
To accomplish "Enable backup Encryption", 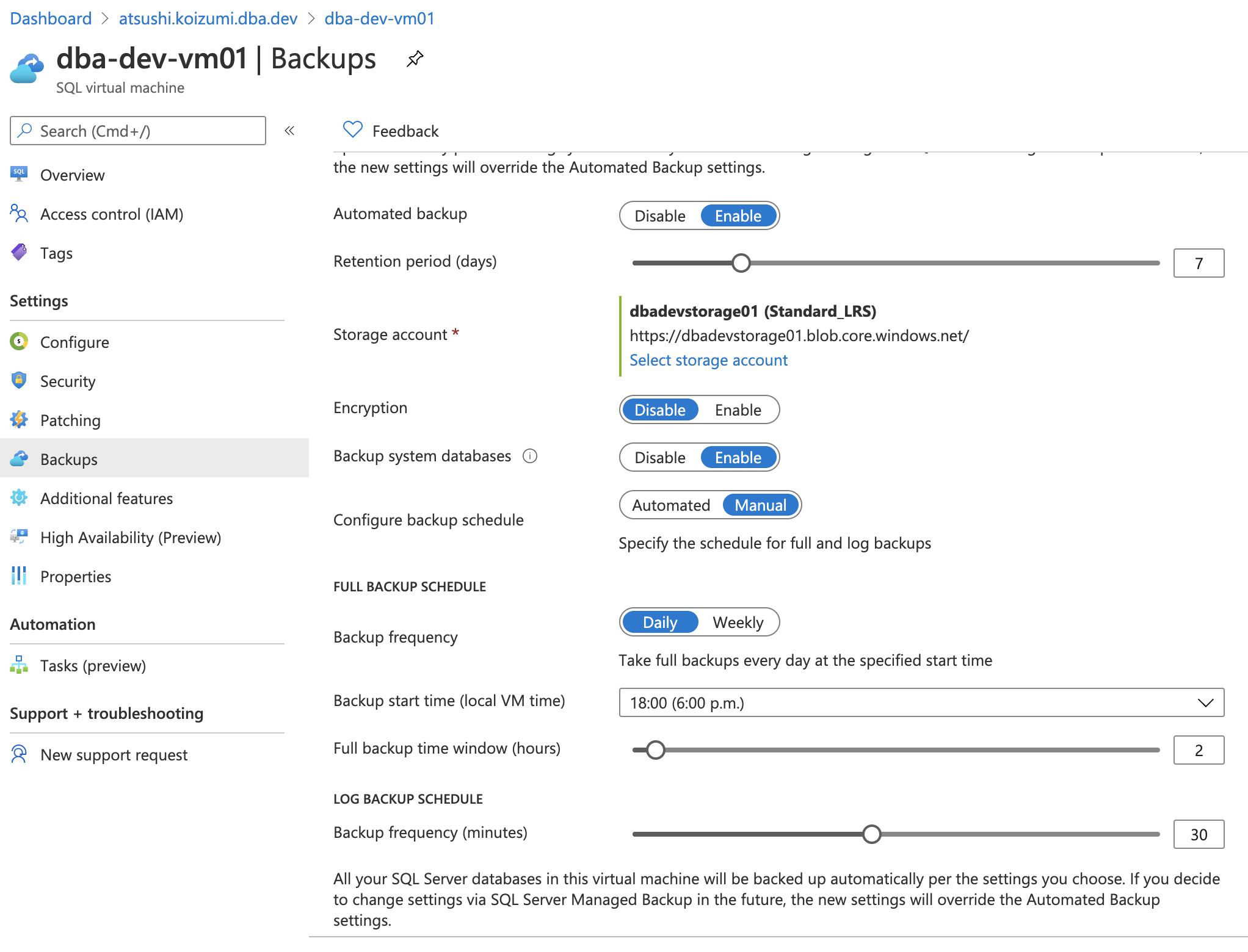I will click(x=738, y=410).
